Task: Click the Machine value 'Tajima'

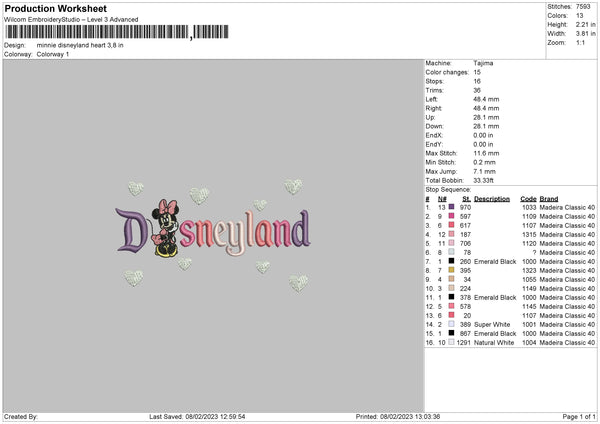Action: click(x=483, y=63)
